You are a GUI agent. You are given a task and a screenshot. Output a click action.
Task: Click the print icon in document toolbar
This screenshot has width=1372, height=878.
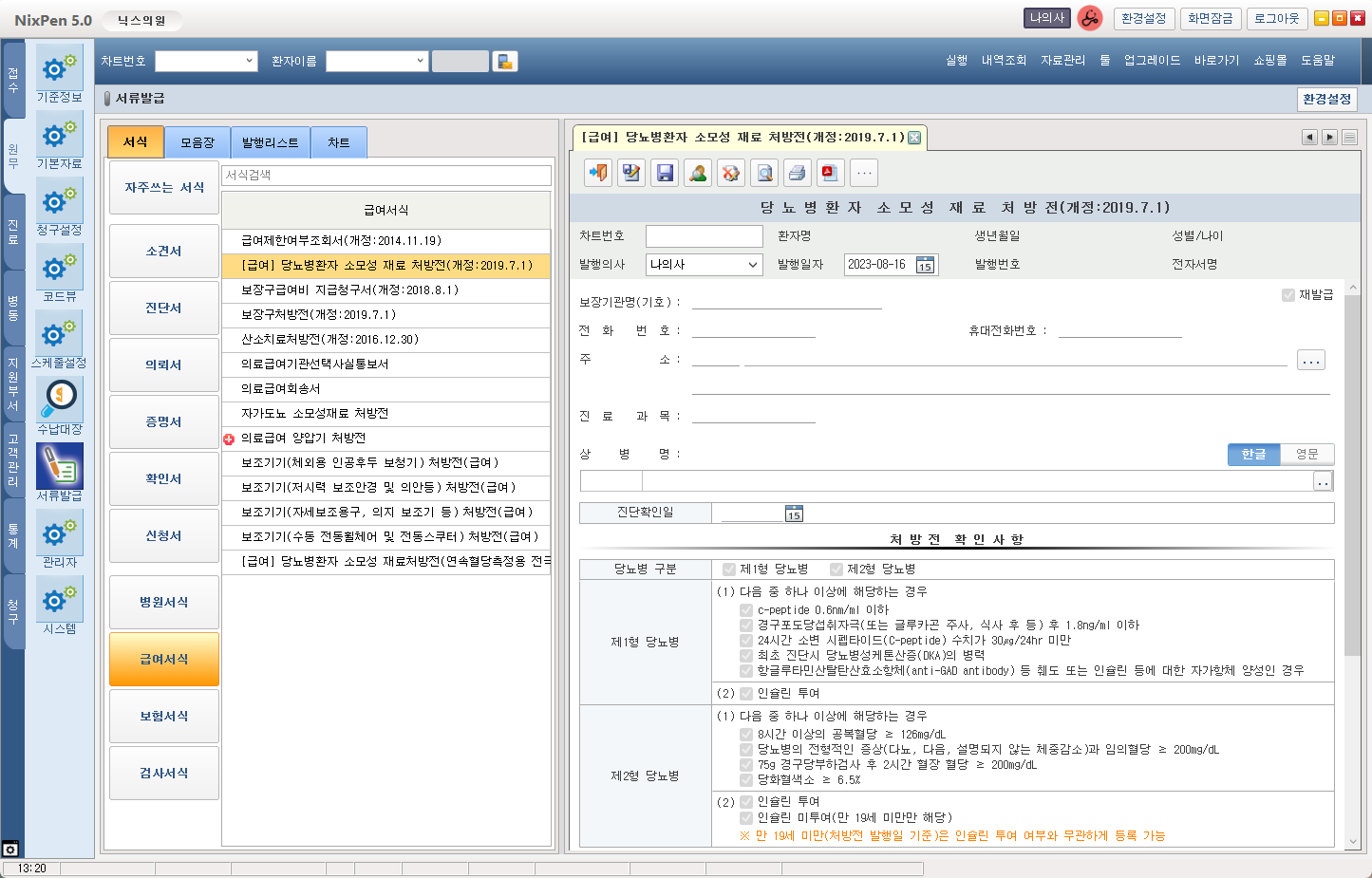(x=798, y=173)
